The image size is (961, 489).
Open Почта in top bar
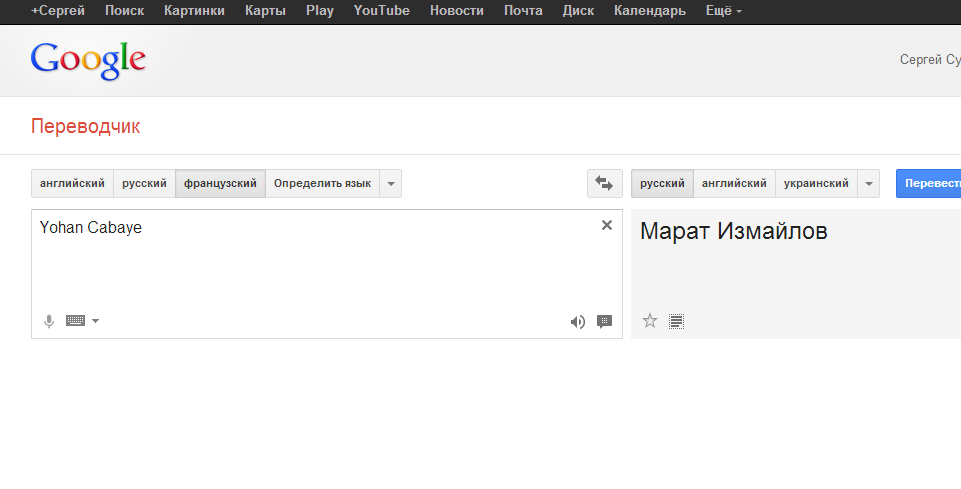523,11
